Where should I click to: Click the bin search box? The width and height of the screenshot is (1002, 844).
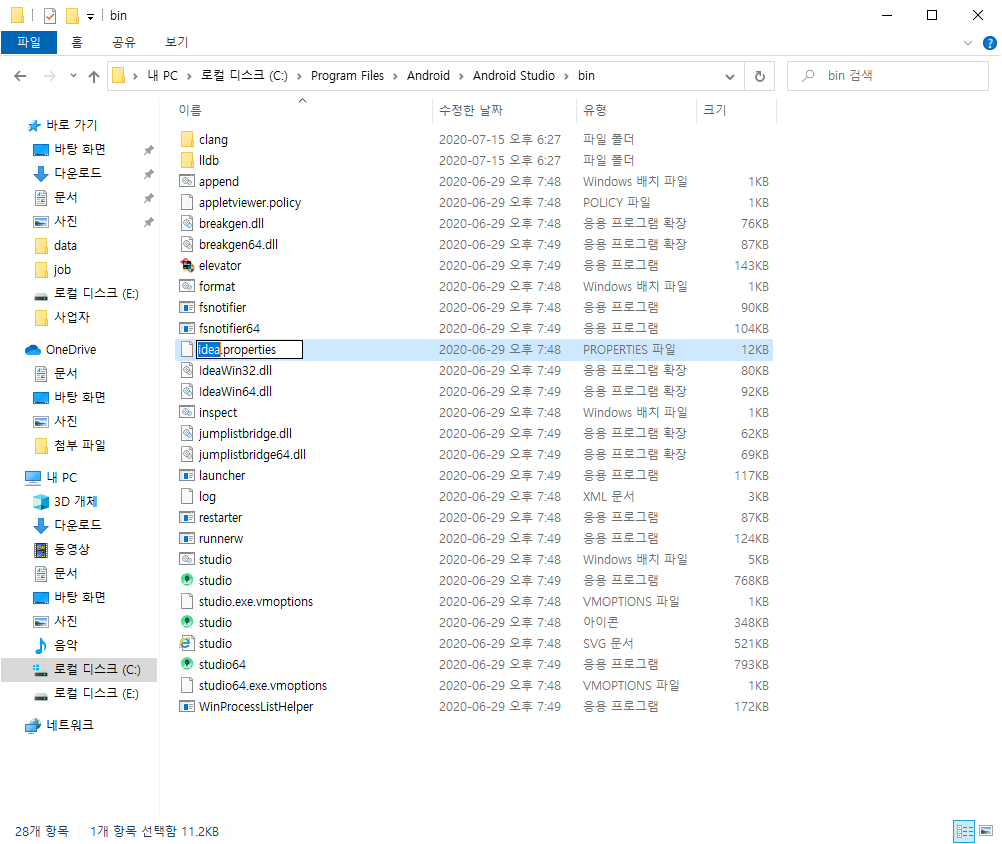(x=888, y=76)
